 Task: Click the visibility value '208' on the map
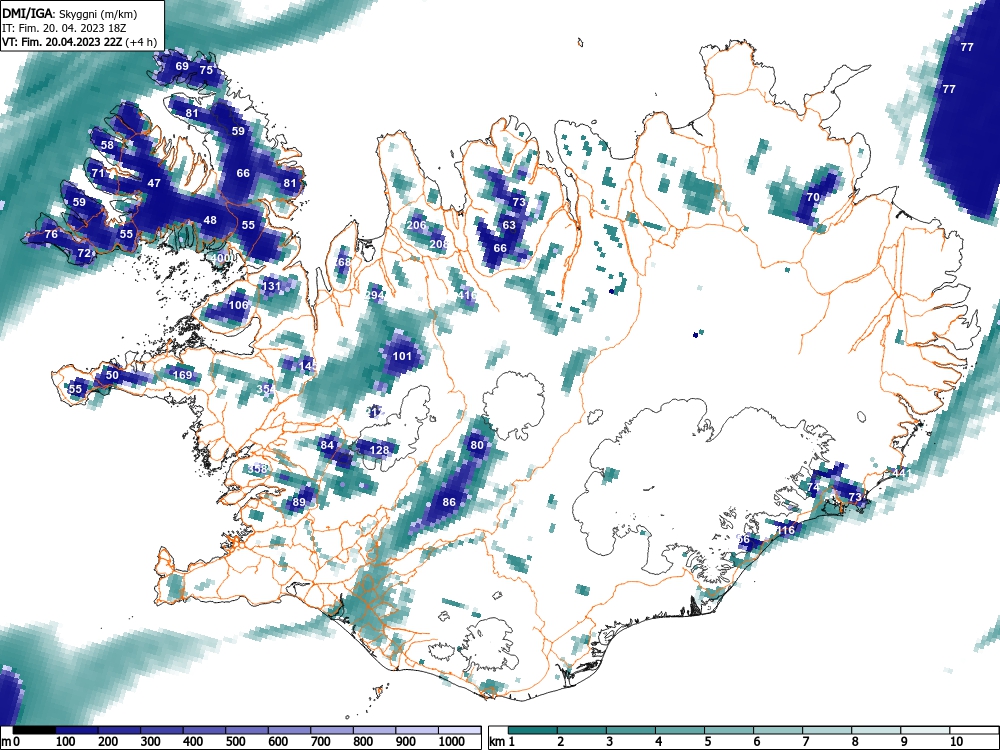click(439, 244)
